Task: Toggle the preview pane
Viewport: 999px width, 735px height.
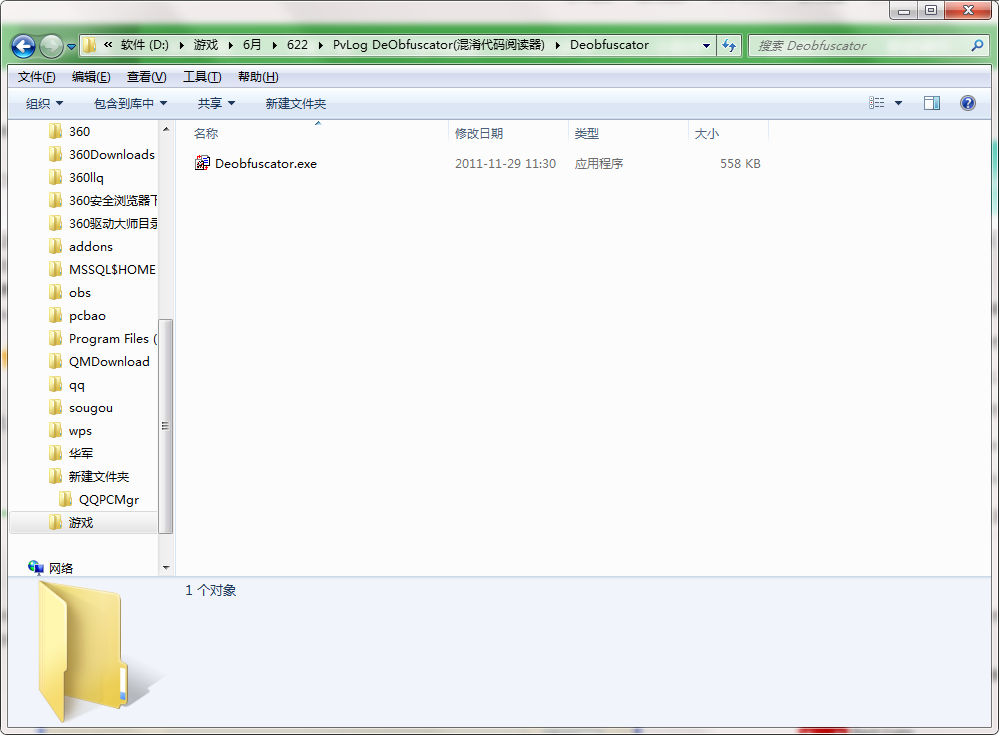Action: click(932, 103)
